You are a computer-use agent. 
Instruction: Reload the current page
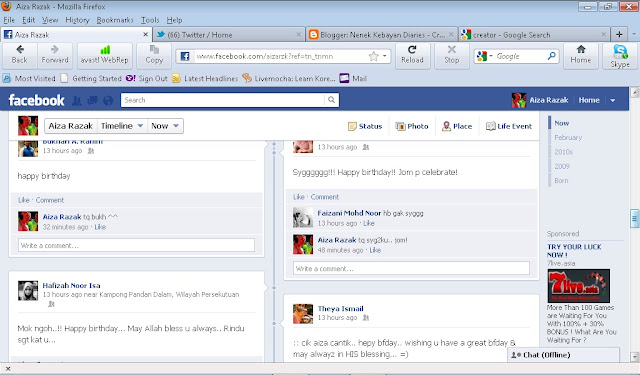click(x=412, y=55)
